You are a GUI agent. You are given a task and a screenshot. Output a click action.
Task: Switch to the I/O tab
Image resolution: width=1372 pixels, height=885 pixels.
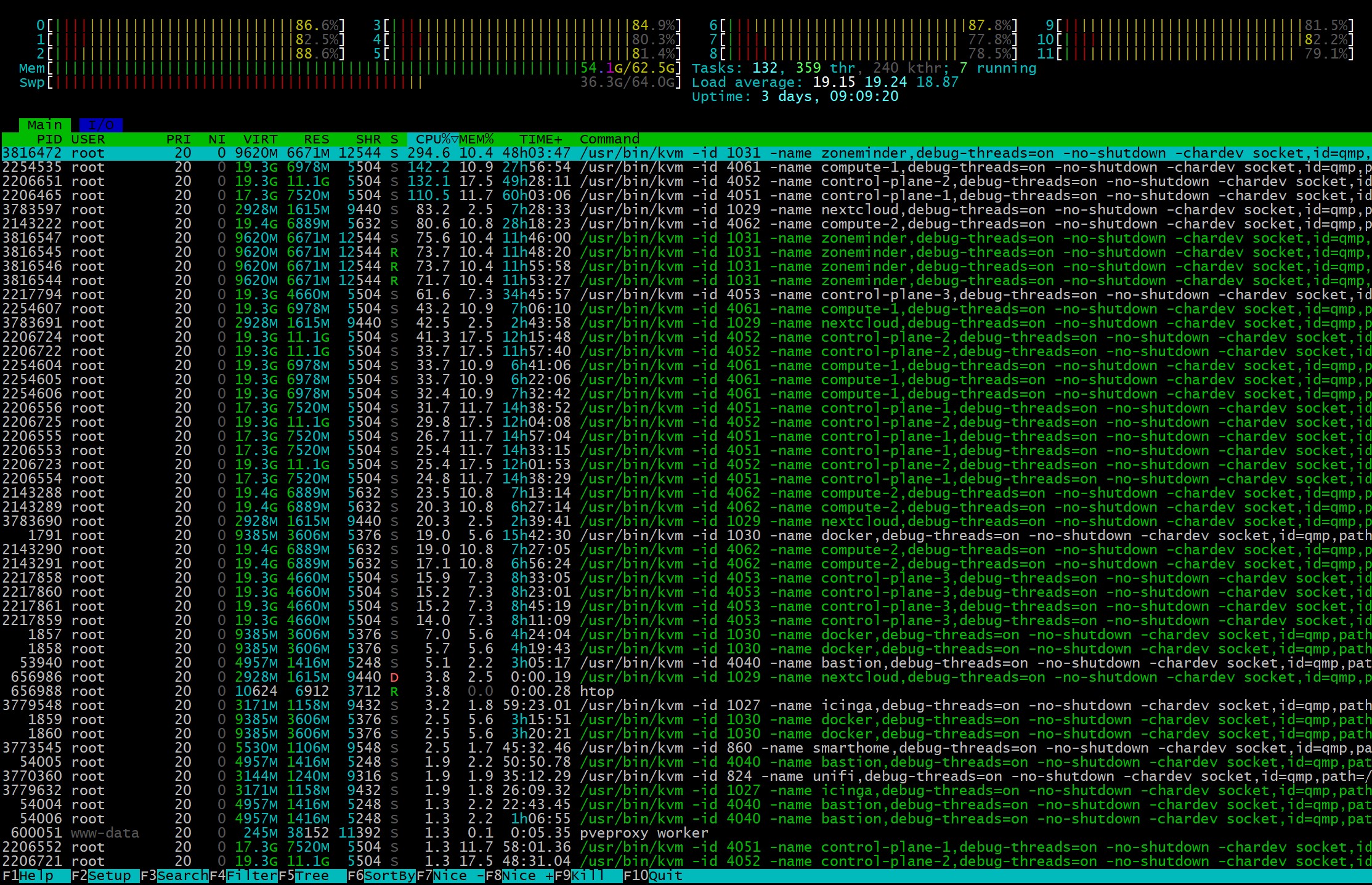click(x=100, y=125)
